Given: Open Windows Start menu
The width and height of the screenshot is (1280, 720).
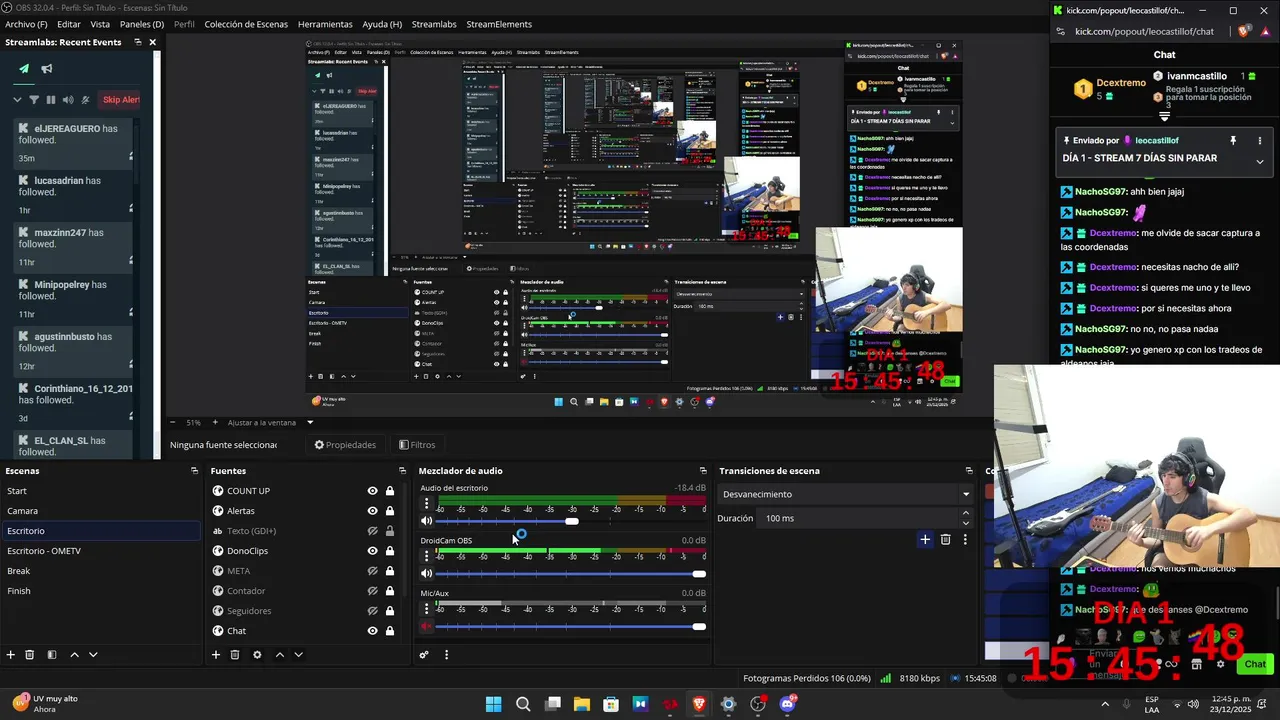Looking at the screenshot, I should pos(494,704).
